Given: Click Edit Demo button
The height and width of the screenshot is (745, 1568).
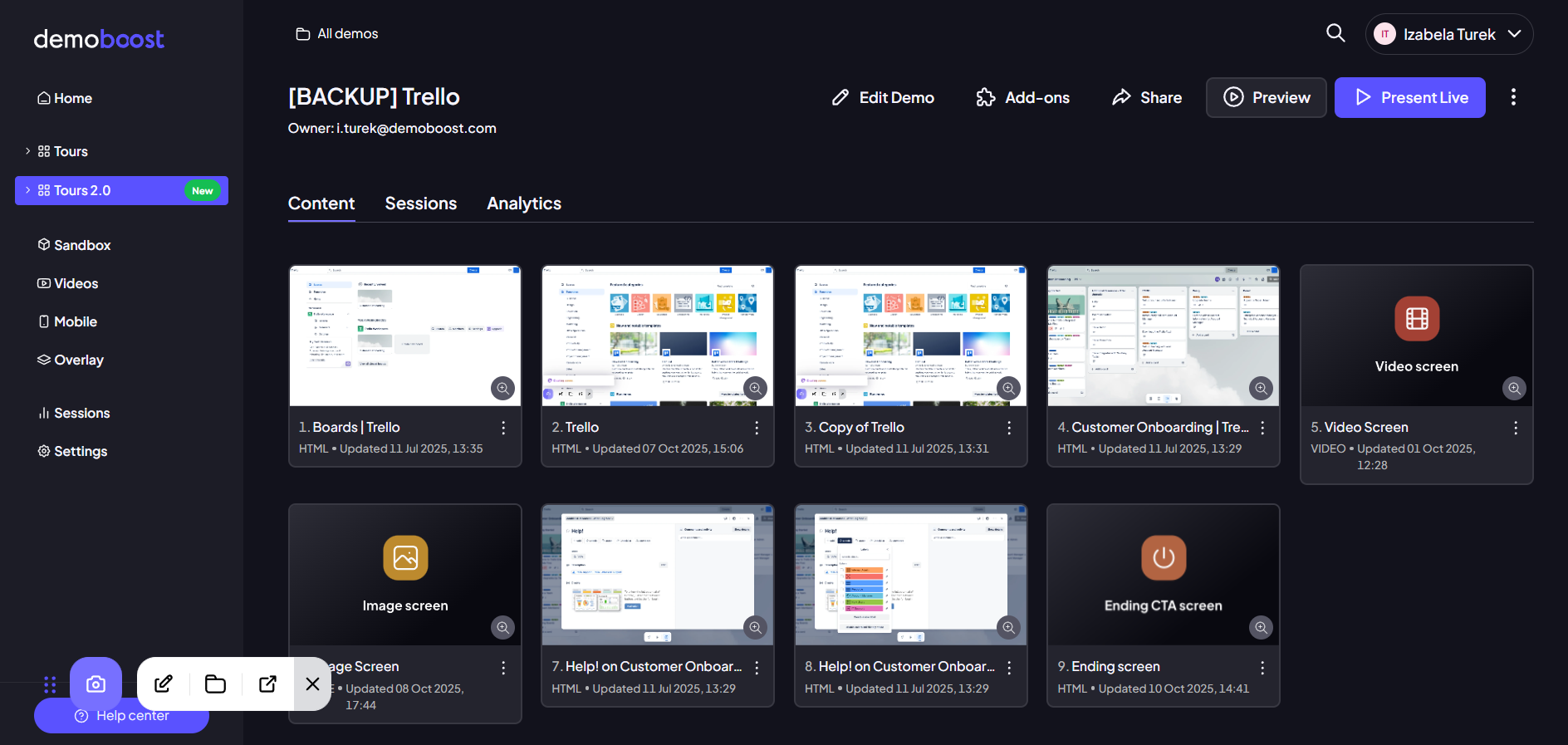Looking at the screenshot, I should 883,97.
